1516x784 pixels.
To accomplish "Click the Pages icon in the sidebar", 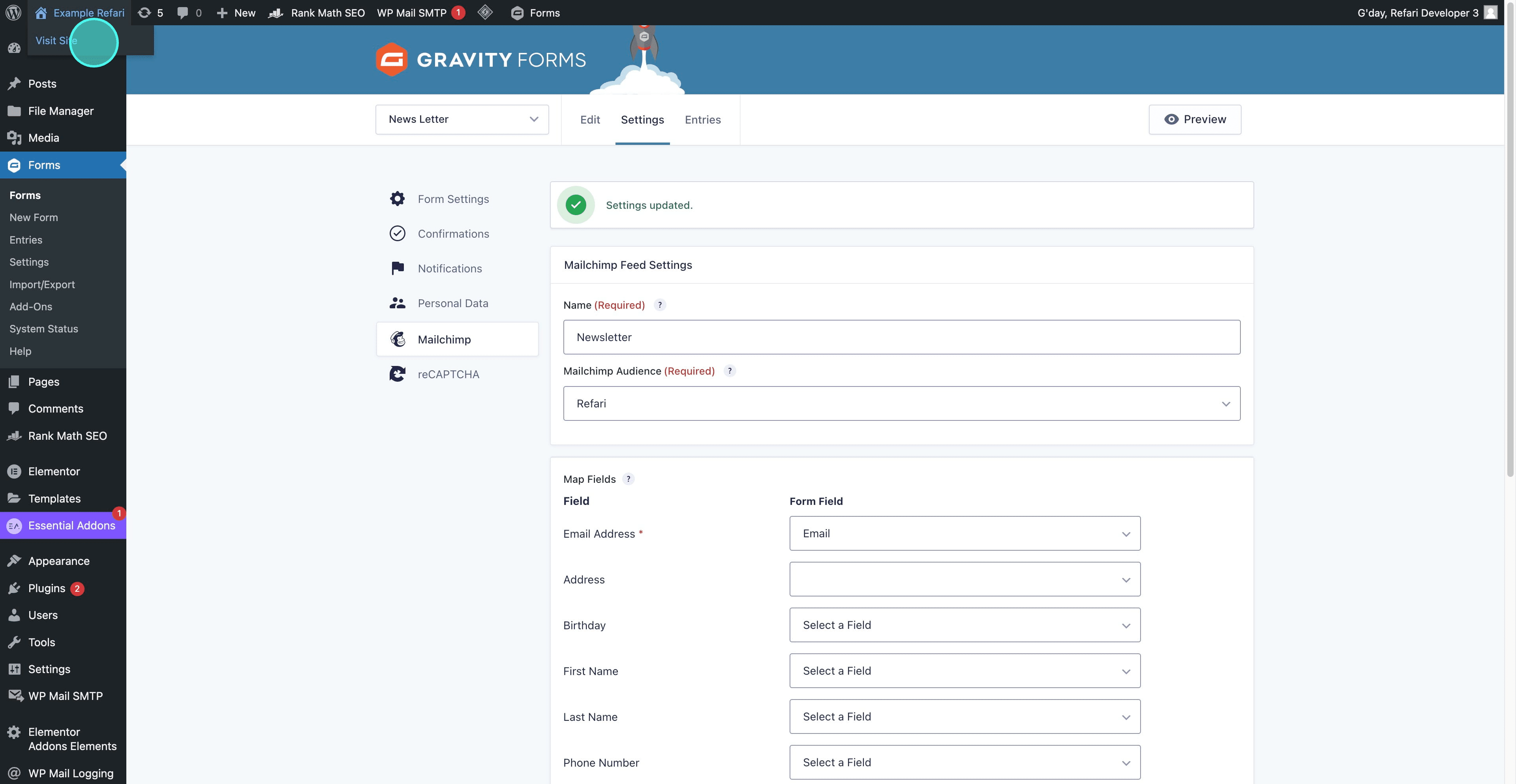I will (x=14, y=381).
